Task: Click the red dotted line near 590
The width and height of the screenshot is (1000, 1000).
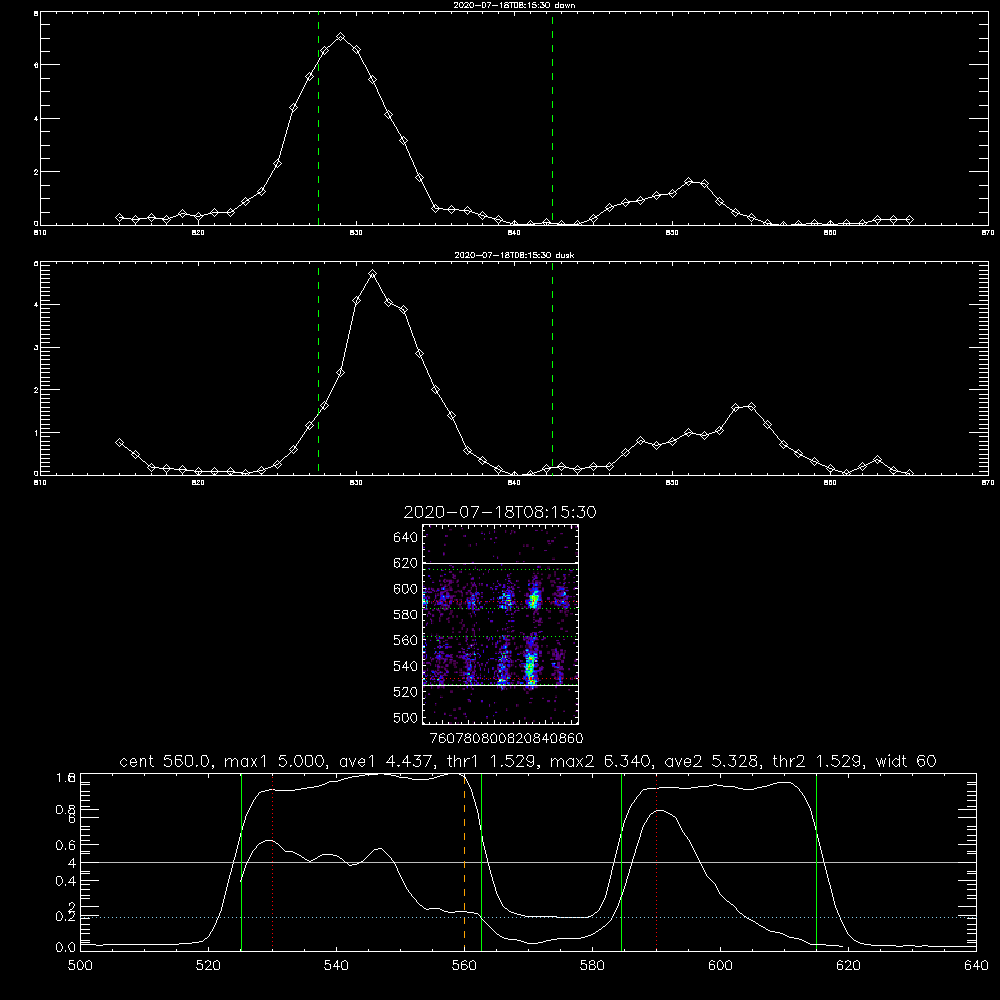Action: tap(656, 862)
